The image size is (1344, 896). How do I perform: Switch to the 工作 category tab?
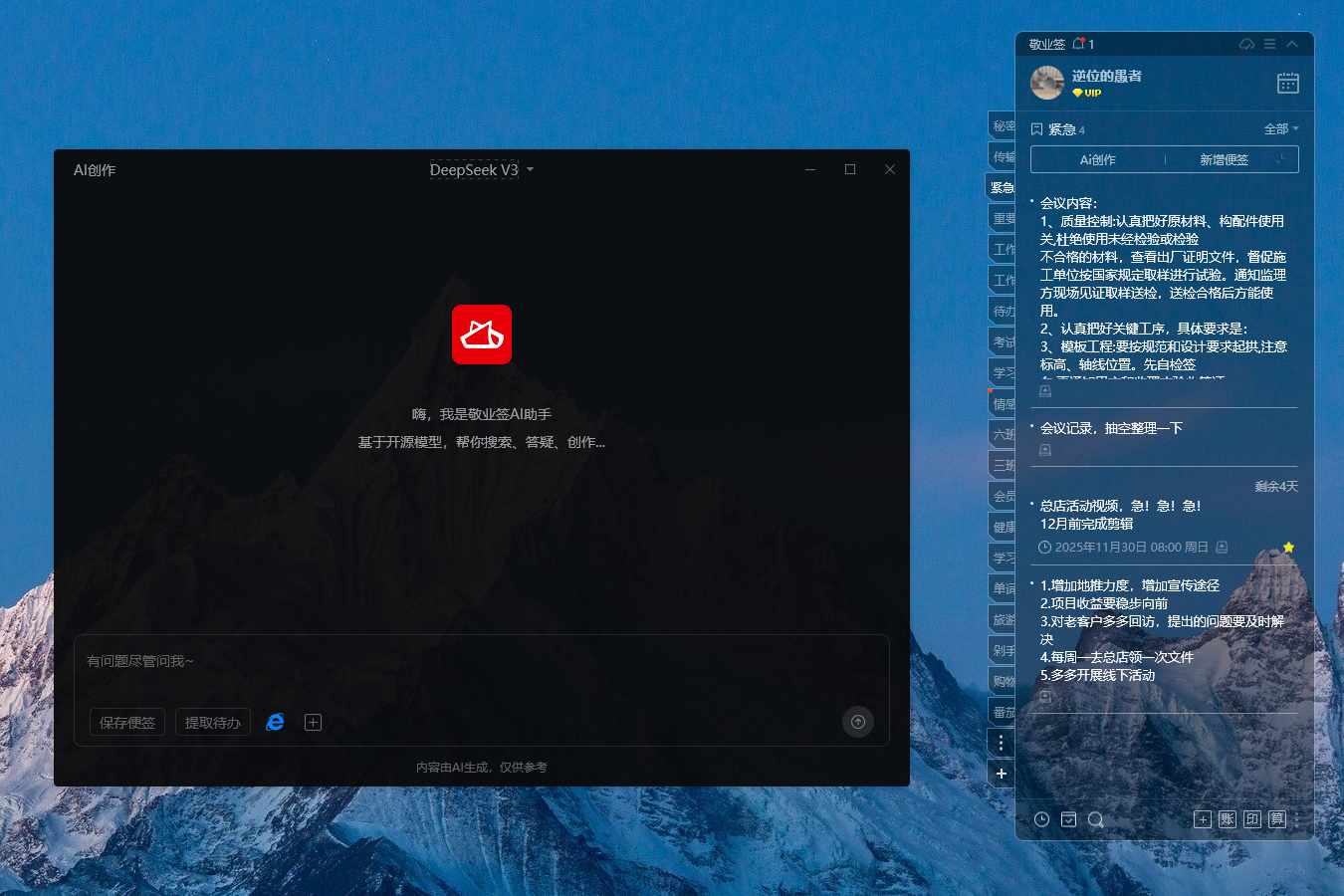point(1002,249)
